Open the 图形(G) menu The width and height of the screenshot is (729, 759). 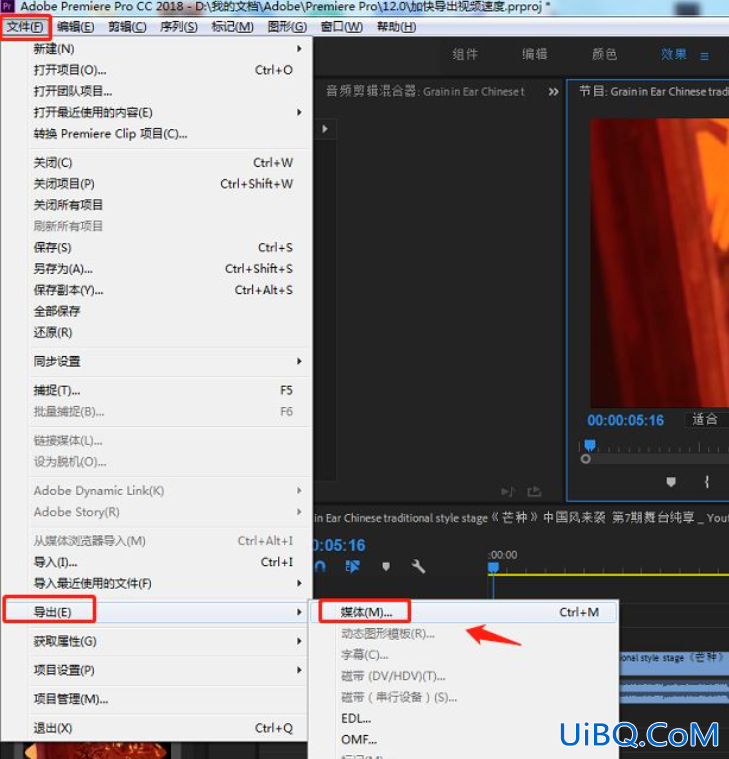pos(287,27)
